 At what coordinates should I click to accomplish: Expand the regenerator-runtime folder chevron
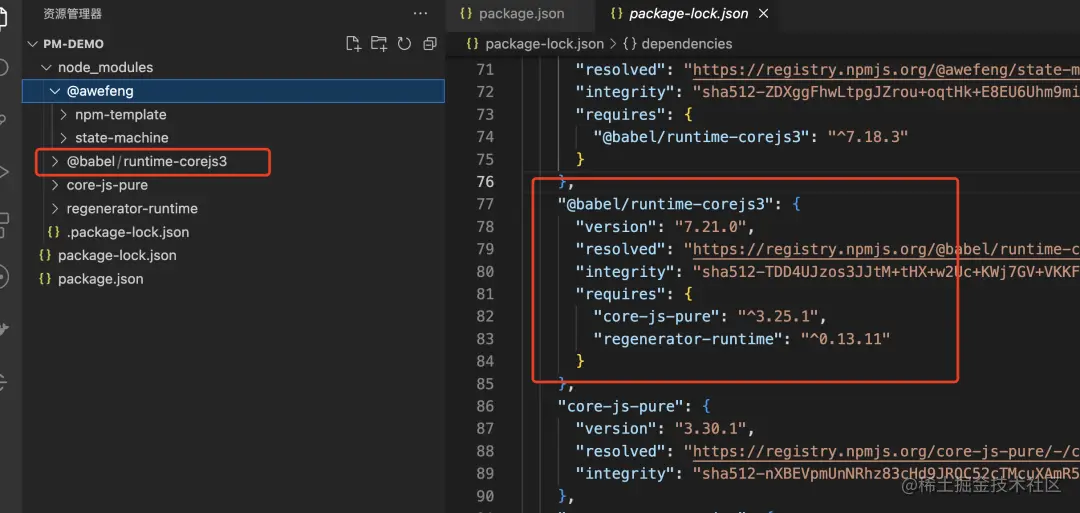[55, 208]
